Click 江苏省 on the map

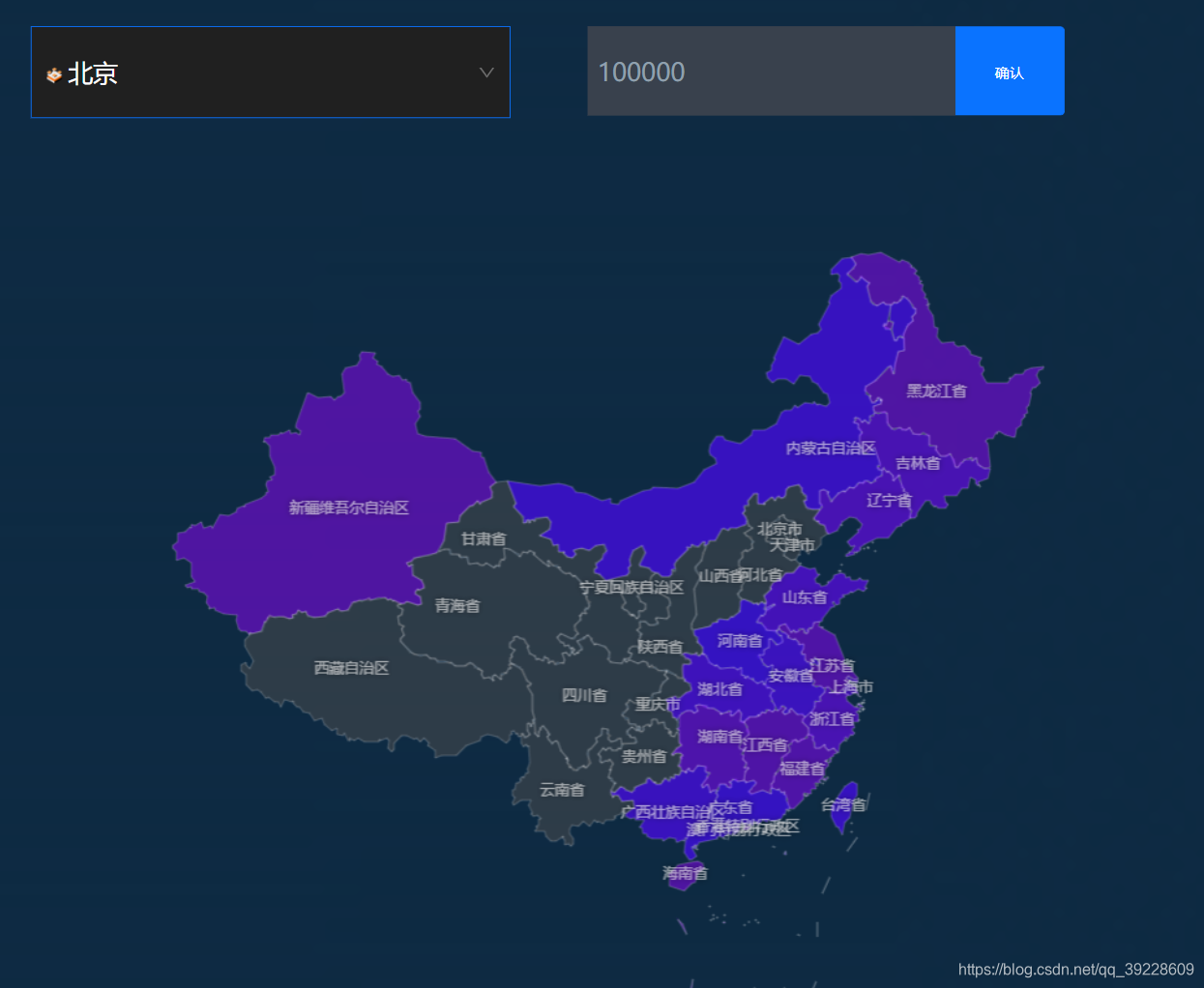point(832,665)
